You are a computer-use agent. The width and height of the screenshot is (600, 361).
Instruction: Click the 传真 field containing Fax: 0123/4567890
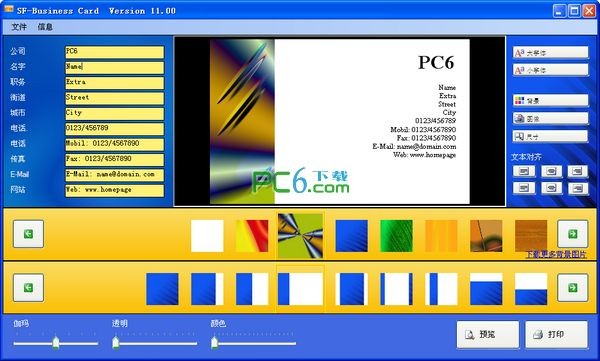pos(114,159)
